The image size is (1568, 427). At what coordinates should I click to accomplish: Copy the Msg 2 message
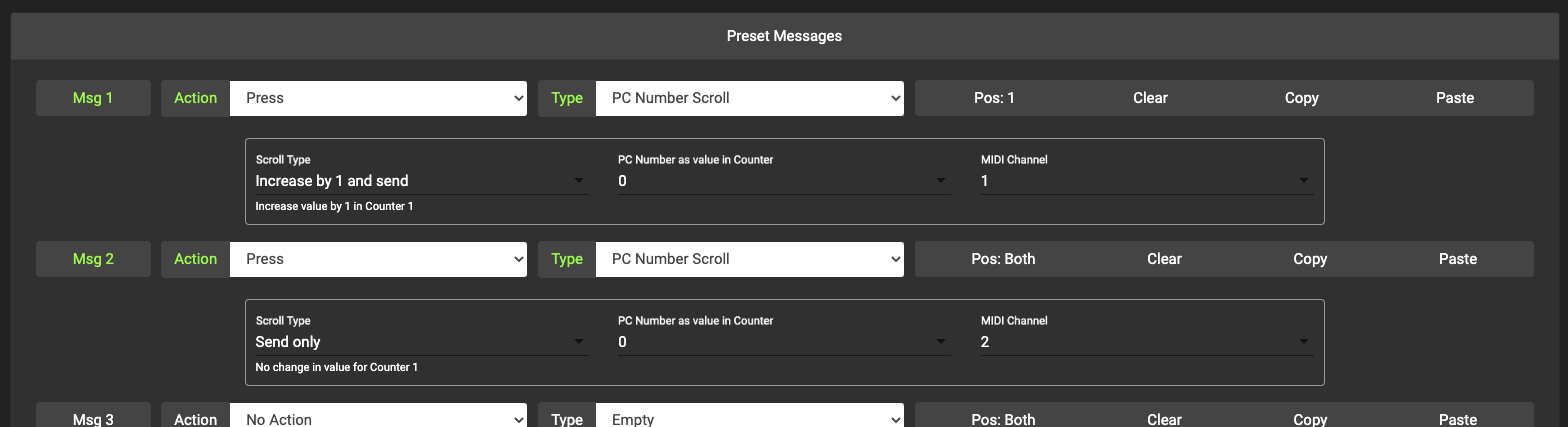click(x=1310, y=259)
